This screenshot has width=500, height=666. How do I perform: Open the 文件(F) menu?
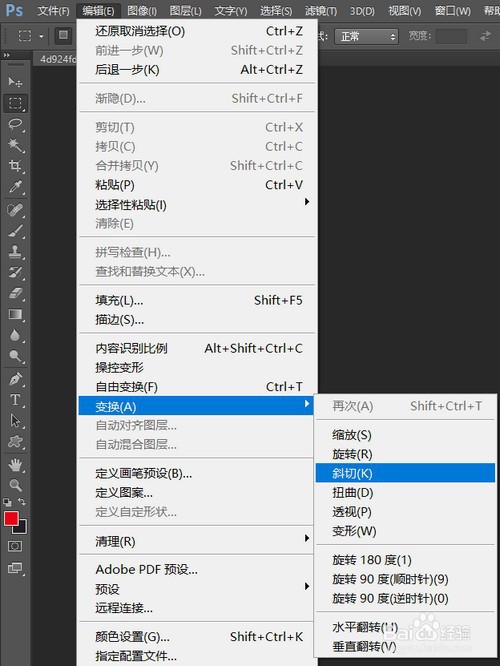point(53,10)
